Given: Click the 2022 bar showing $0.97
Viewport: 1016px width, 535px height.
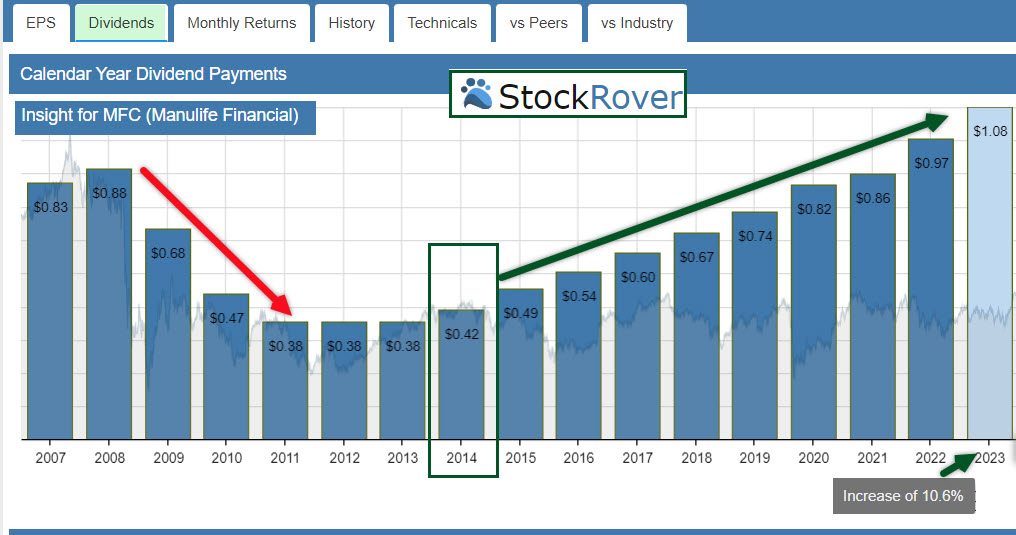Looking at the screenshot, I should [930, 288].
